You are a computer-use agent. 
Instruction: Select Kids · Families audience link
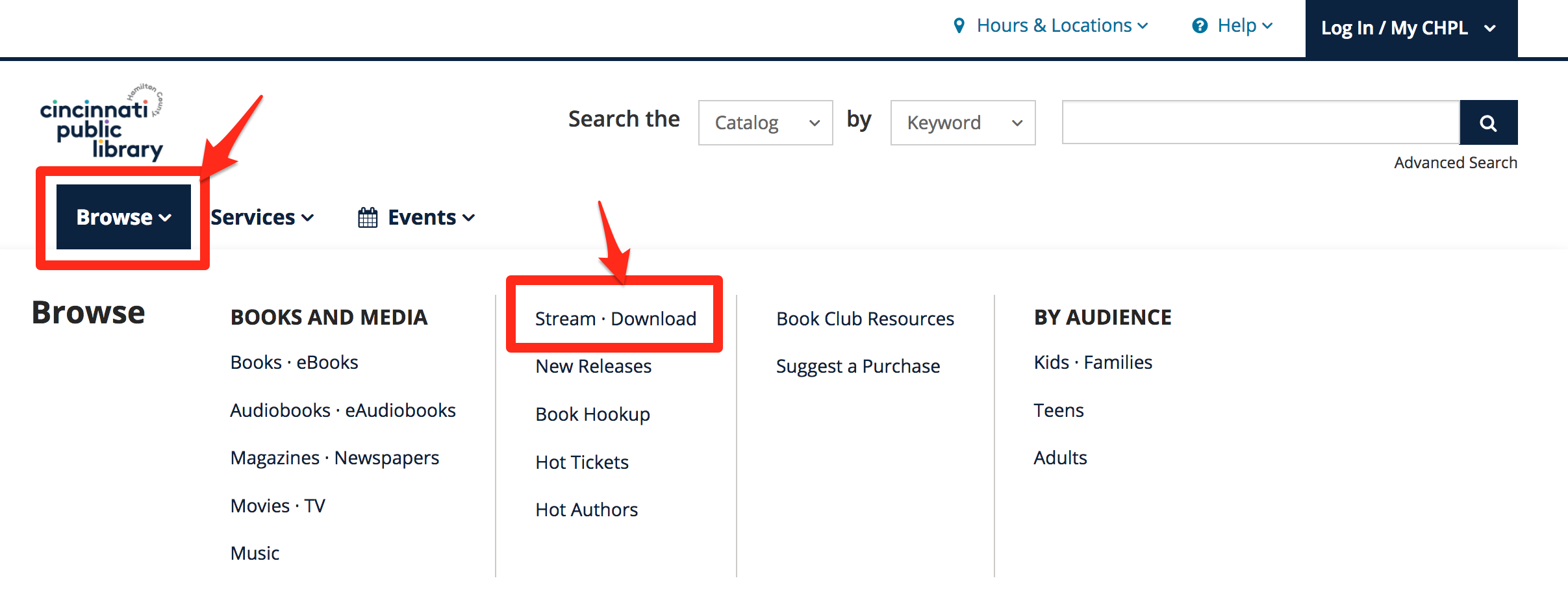[x=1093, y=362]
